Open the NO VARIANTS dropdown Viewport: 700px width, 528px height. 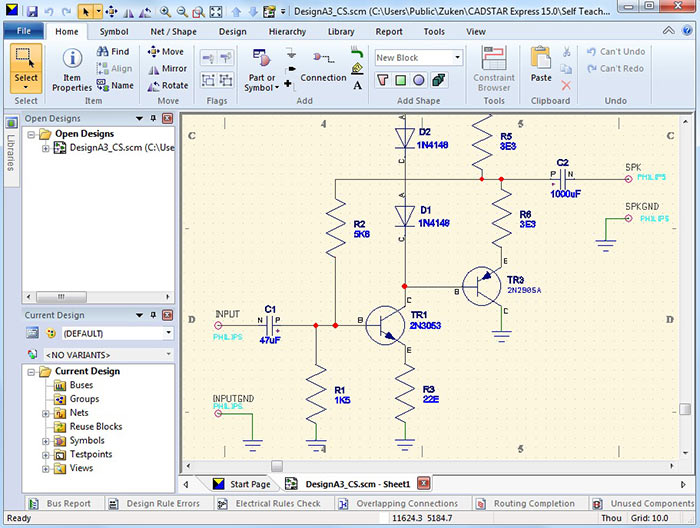(169, 354)
